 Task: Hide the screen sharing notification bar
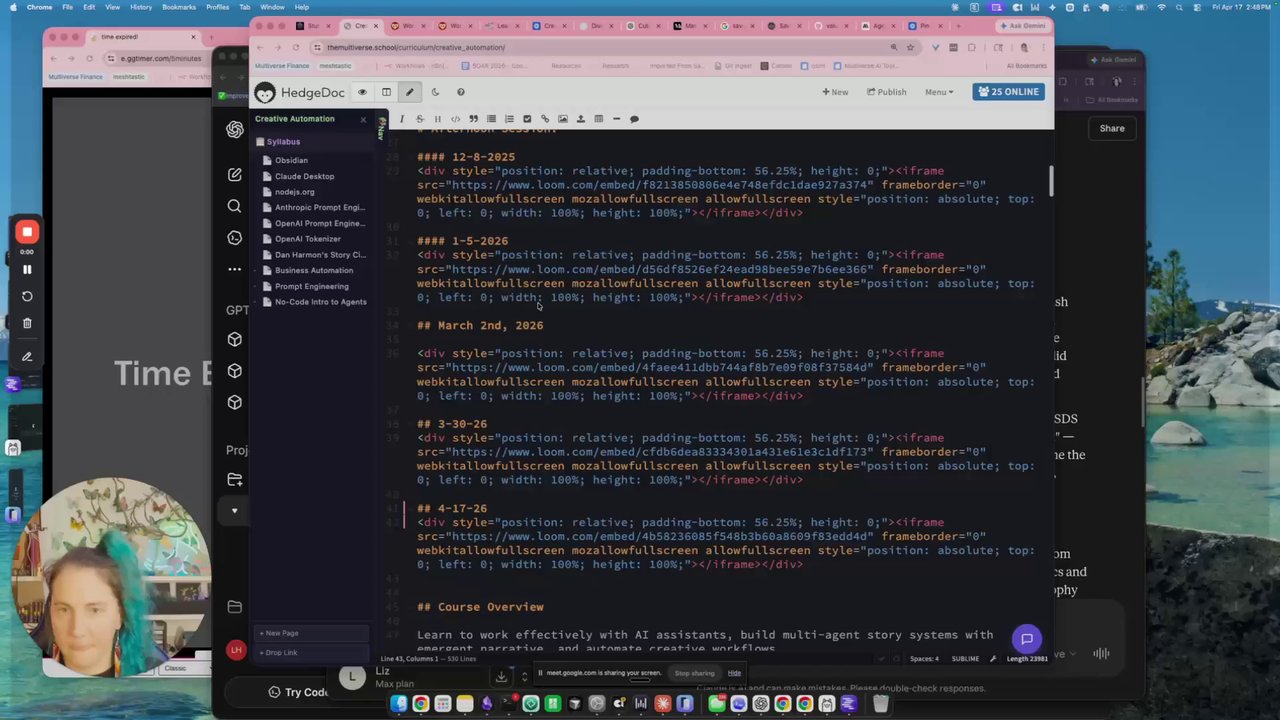click(734, 673)
